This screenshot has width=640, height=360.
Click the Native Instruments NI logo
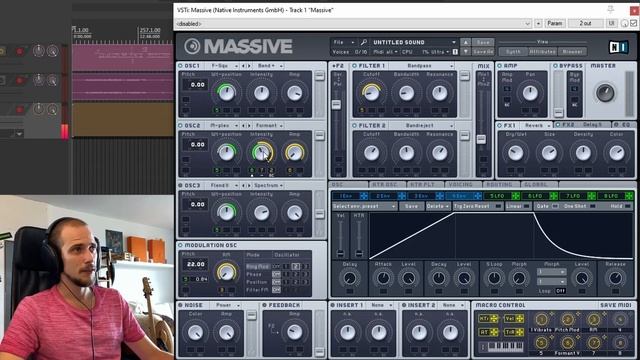point(618,47)
